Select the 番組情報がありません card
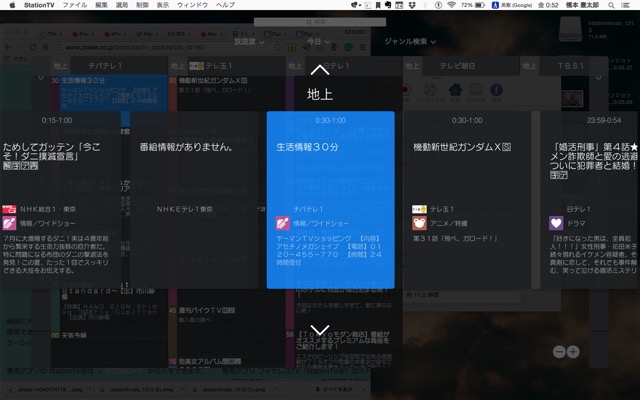 (194, 200)
